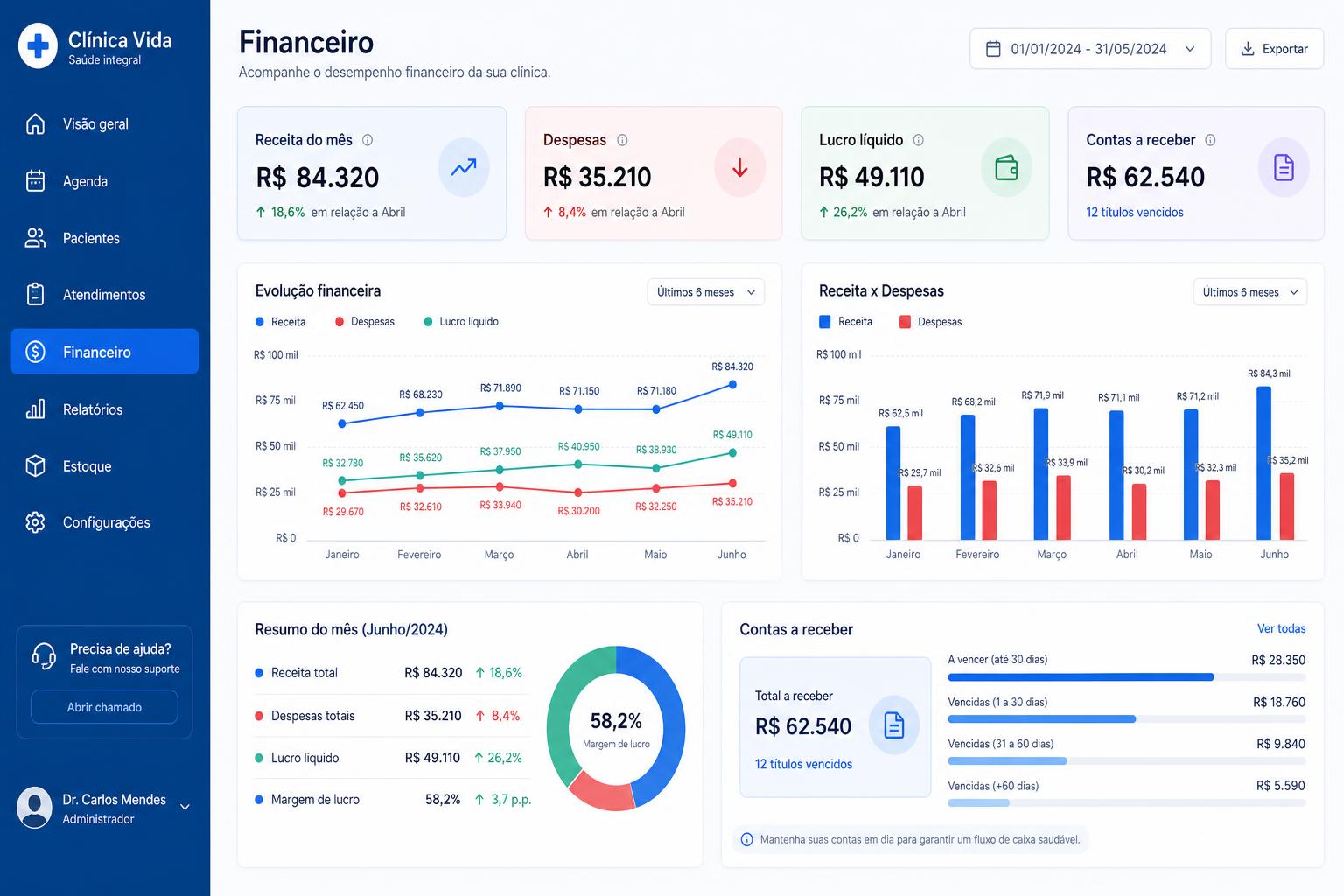Click Vencidas (1 a 30 dias) progress bar
Screen dimensions: 1344x896
pyautogui.click(x=1127, y=719)
